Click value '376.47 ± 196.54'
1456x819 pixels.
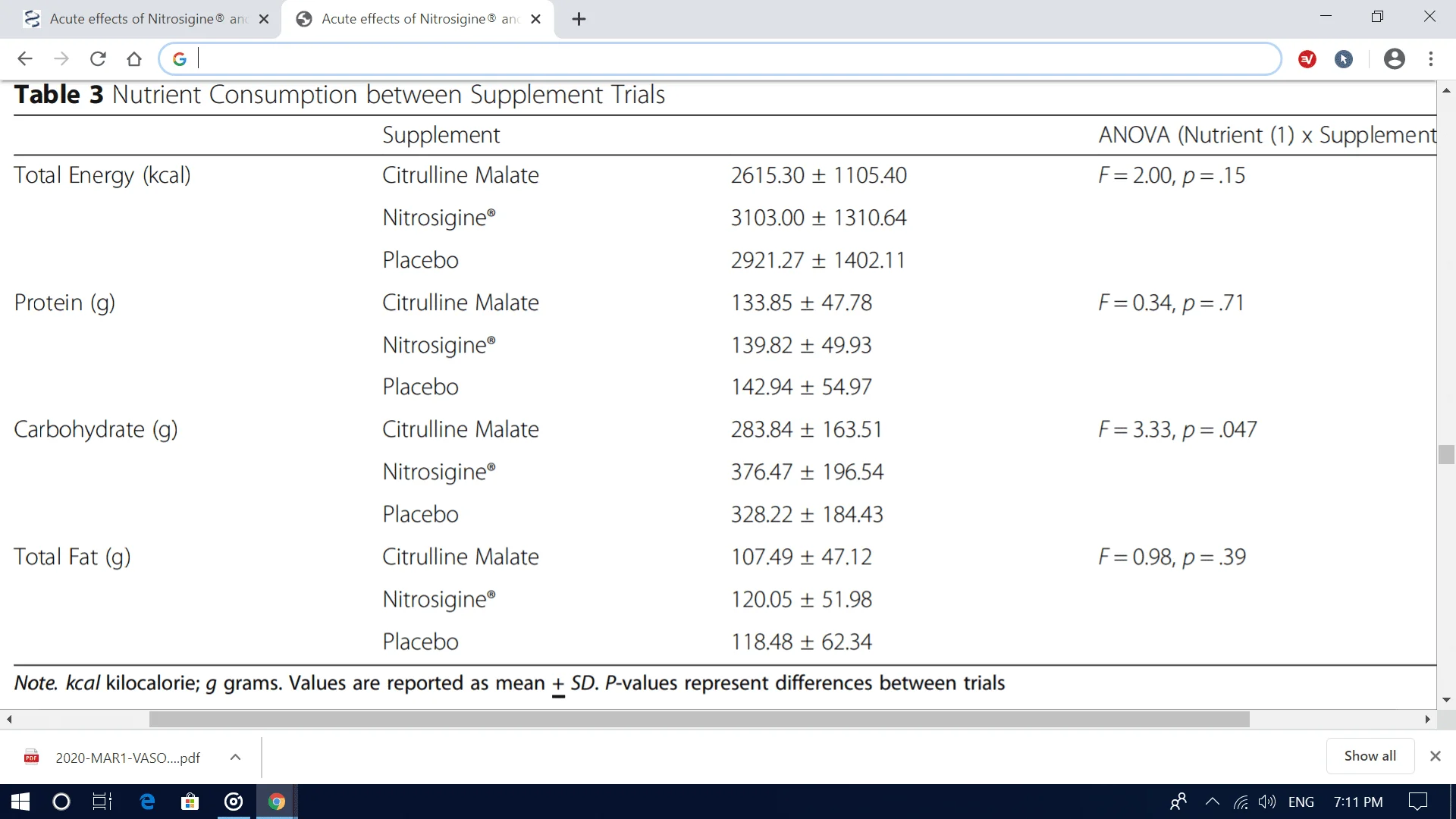807,472
